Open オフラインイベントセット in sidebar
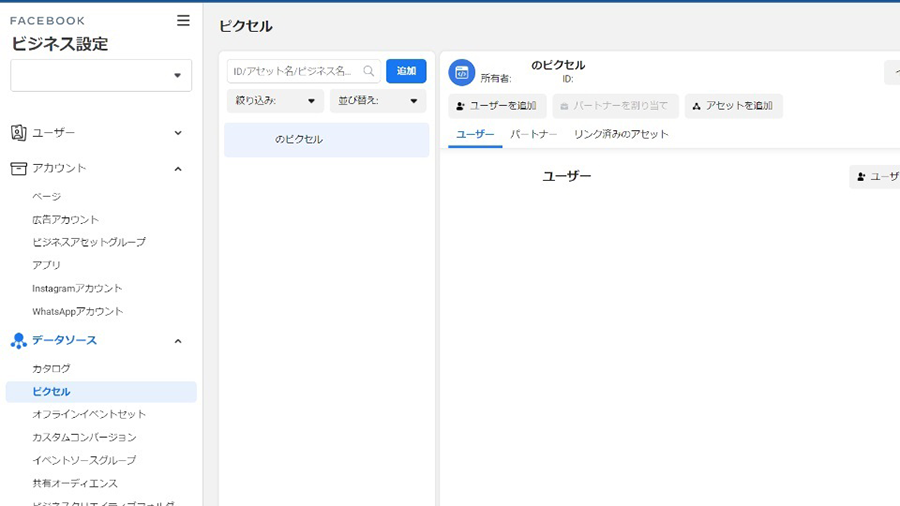This screenshot has height=506, width=900. click(89, 414)
